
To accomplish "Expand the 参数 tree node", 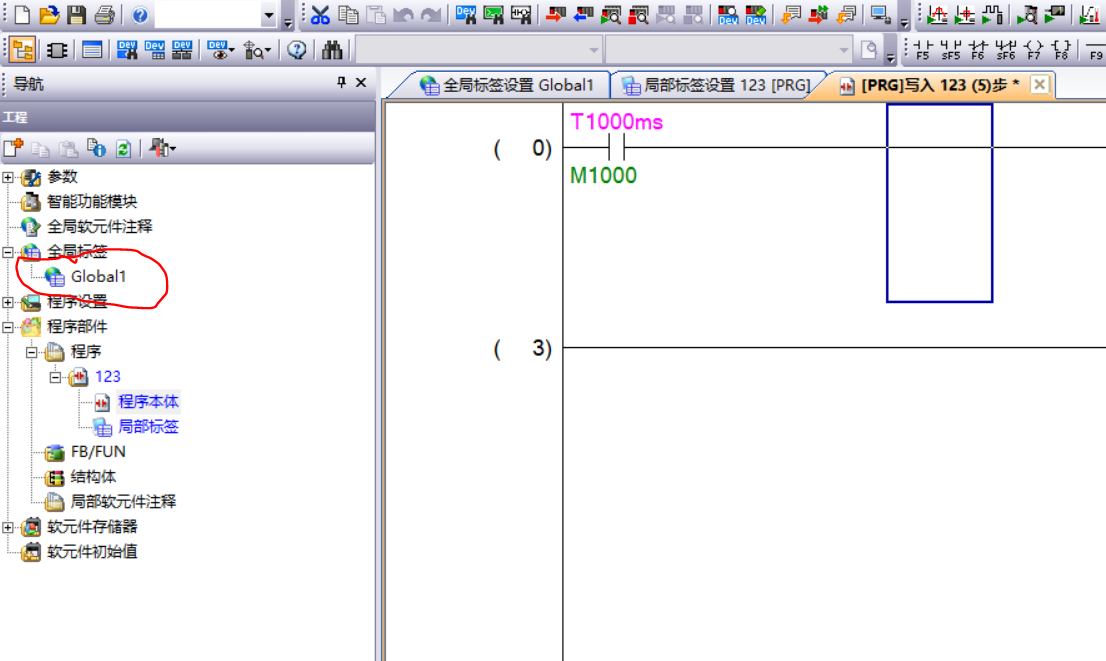I will 9,177.
